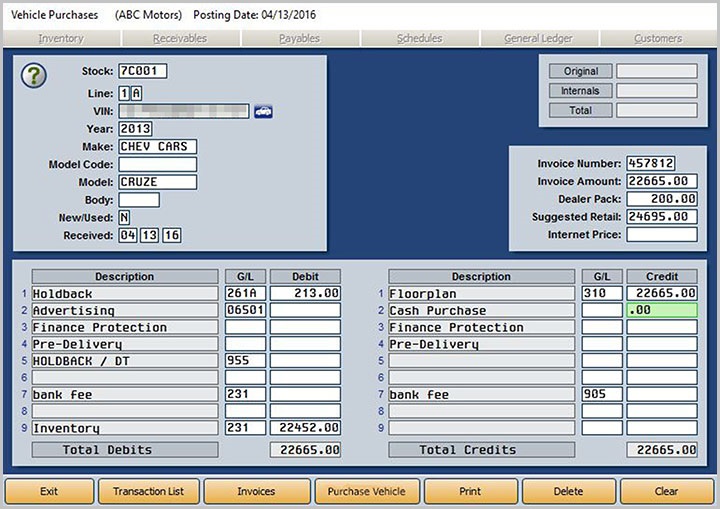Click the Total Debits value 22665.00
Screen dimensions: 720x509
(305, 450)
